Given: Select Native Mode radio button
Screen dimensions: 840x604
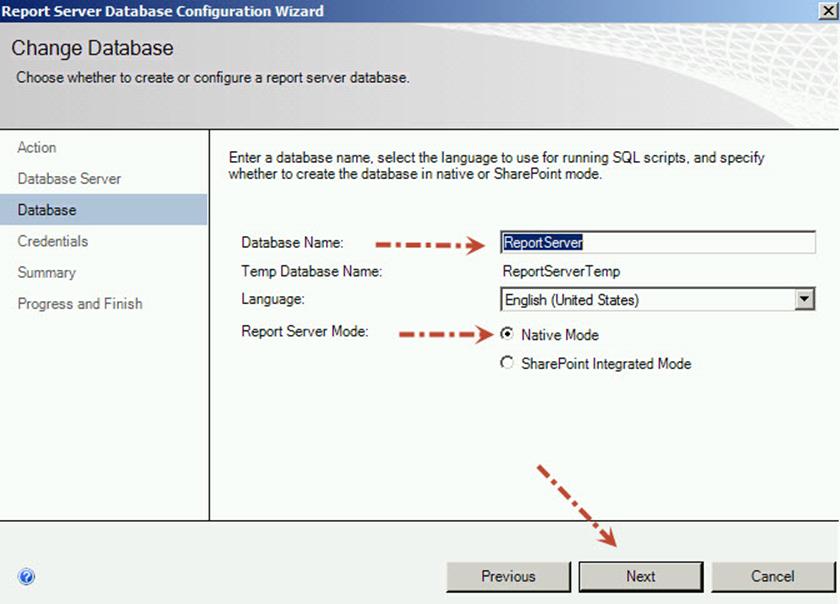Looking at the screenshot, I should pos(507,334).
